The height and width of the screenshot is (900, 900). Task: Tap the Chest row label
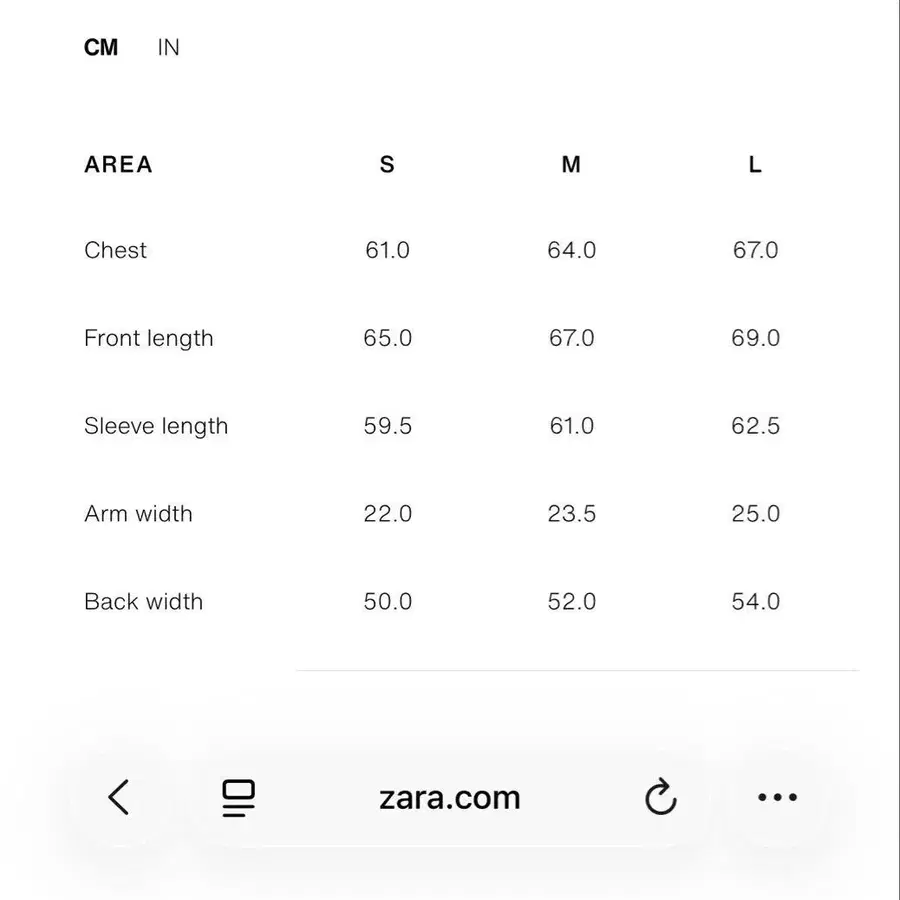115,250
